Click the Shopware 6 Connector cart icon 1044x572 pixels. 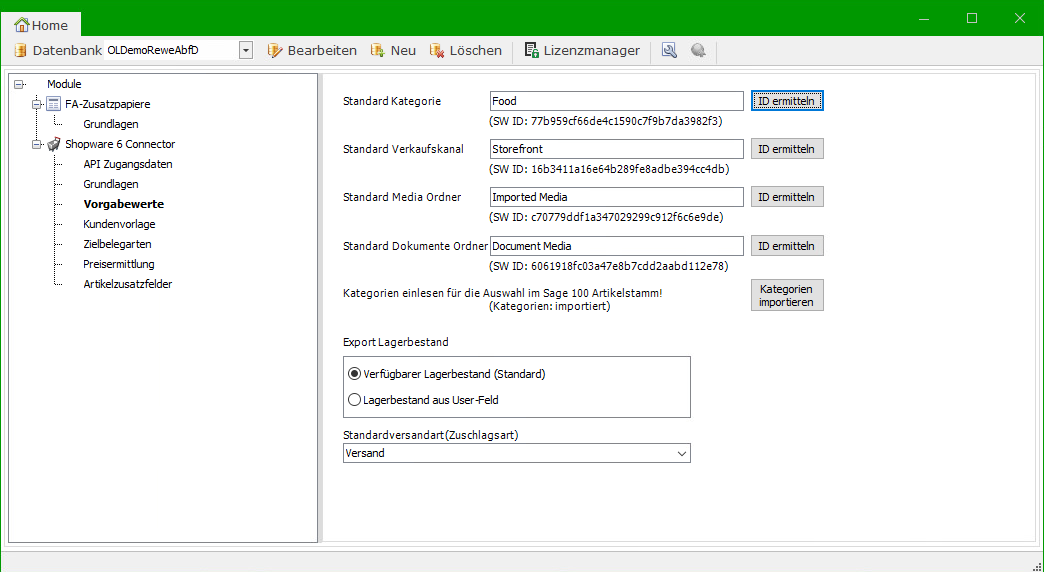pyautogui.click(x=54, y=144)
